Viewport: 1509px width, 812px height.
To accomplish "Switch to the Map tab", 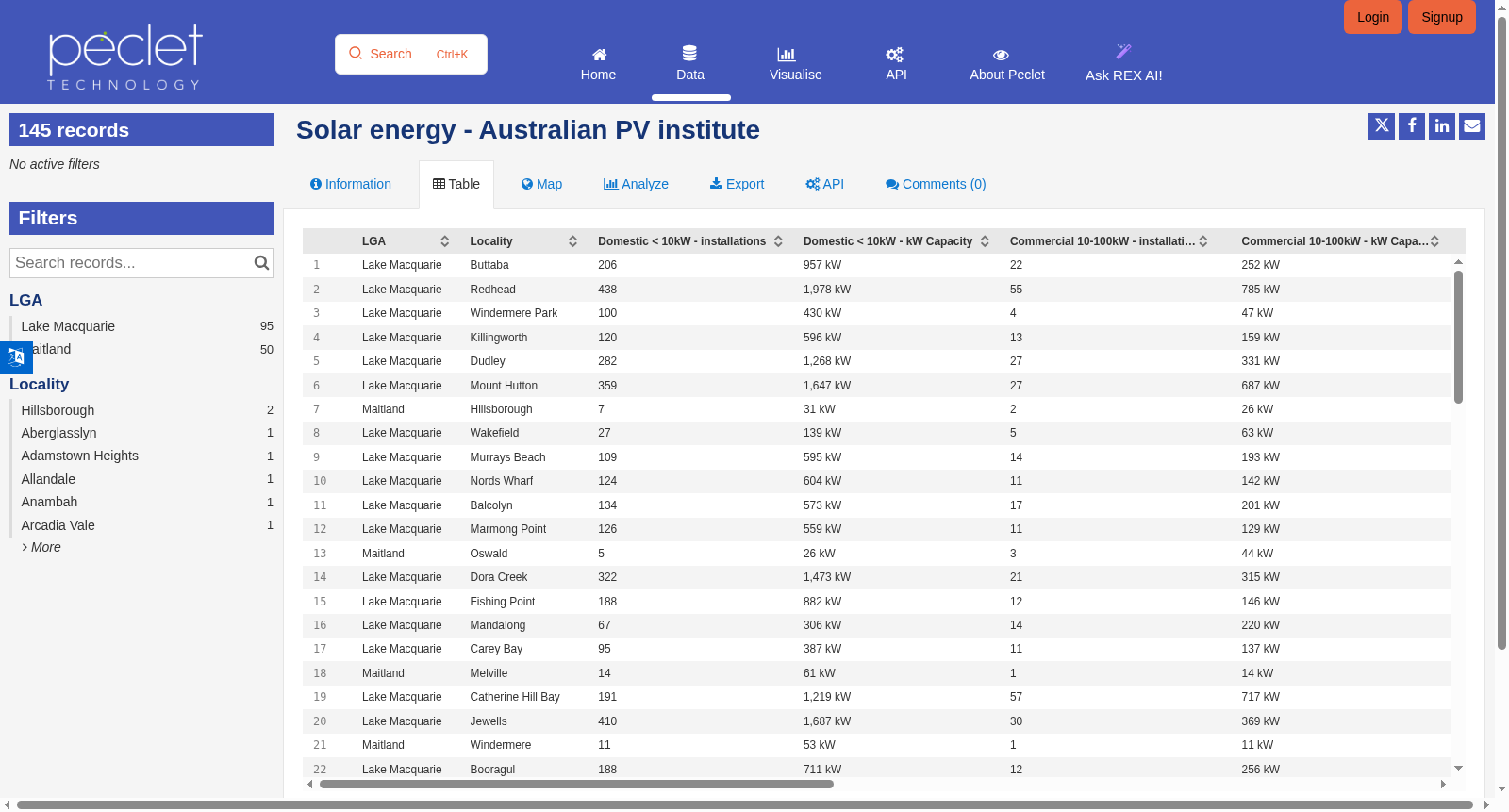I will [x=541, y=184].
